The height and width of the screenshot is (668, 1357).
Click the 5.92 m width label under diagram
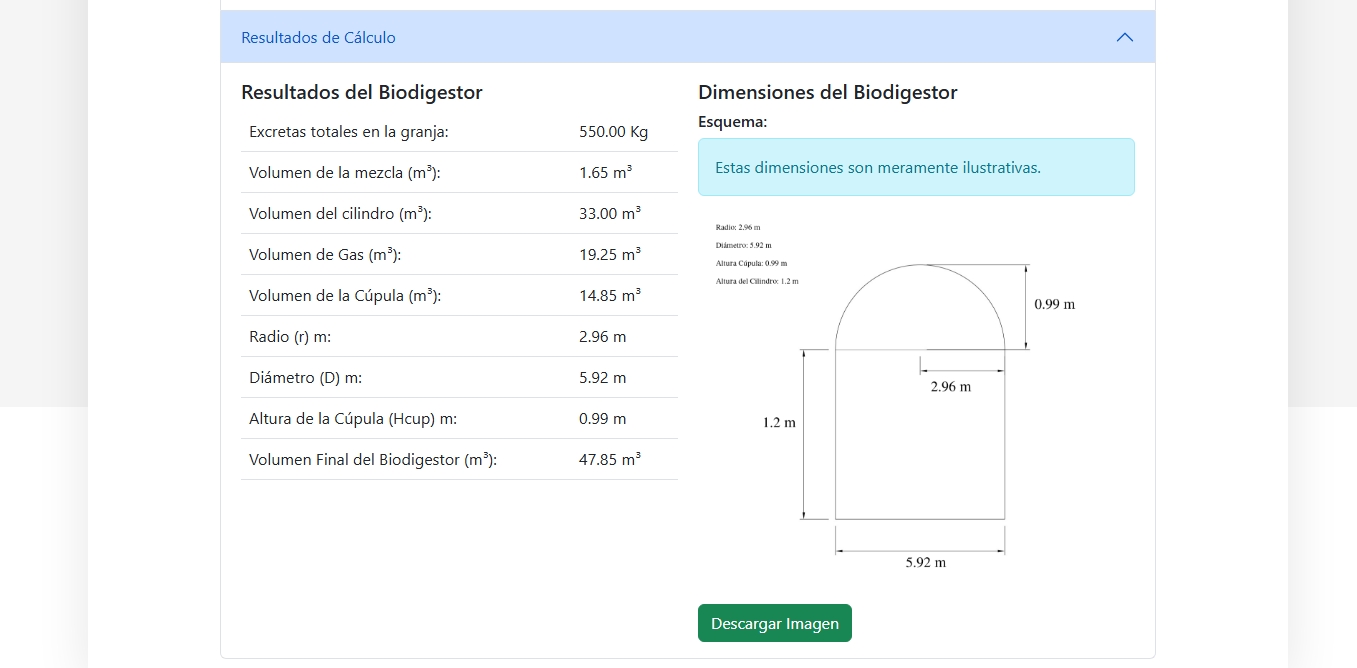coord(925,563)
